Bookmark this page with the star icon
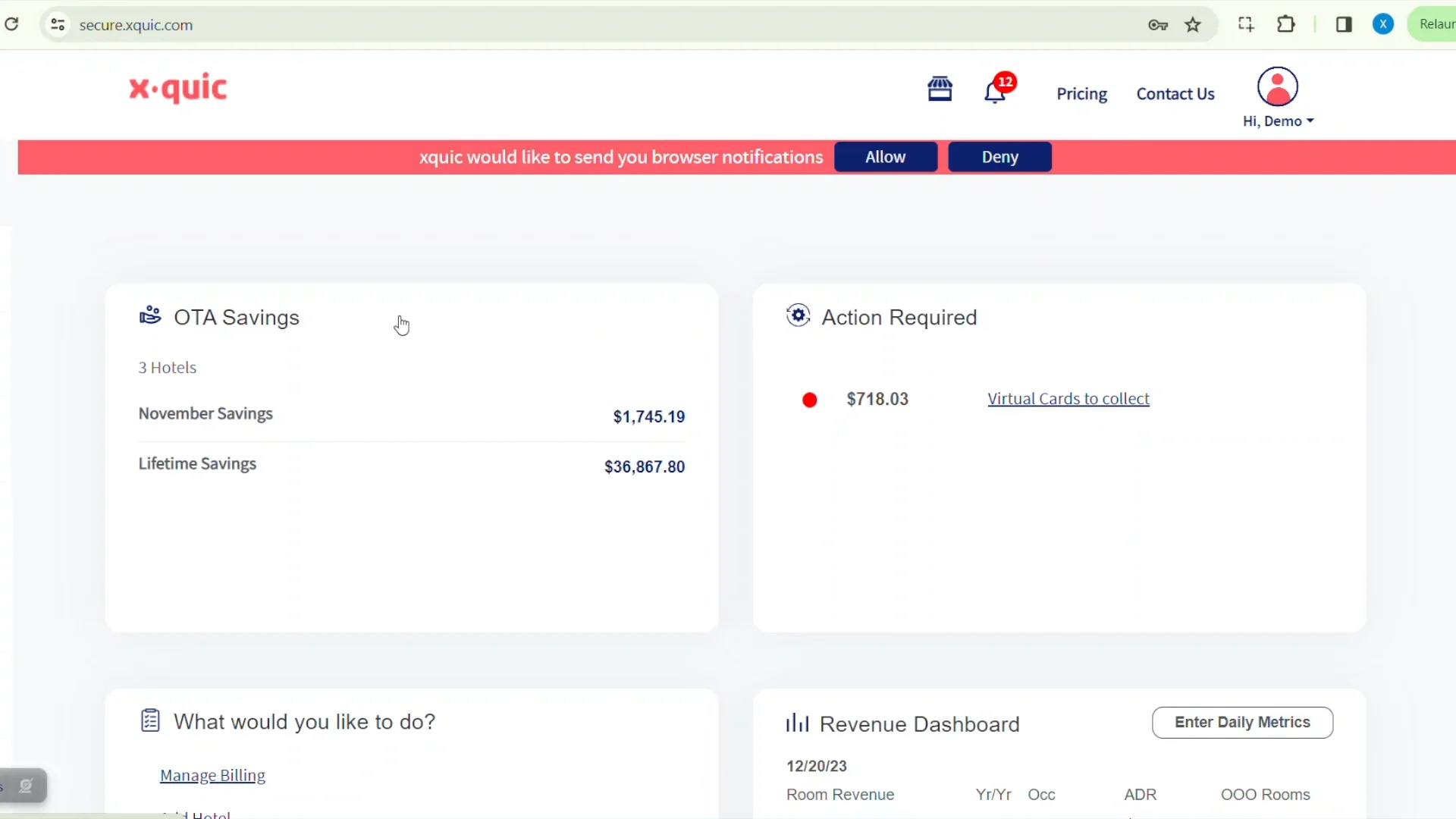Viewport: 1456px width, 819px height. coord(1193,24)
